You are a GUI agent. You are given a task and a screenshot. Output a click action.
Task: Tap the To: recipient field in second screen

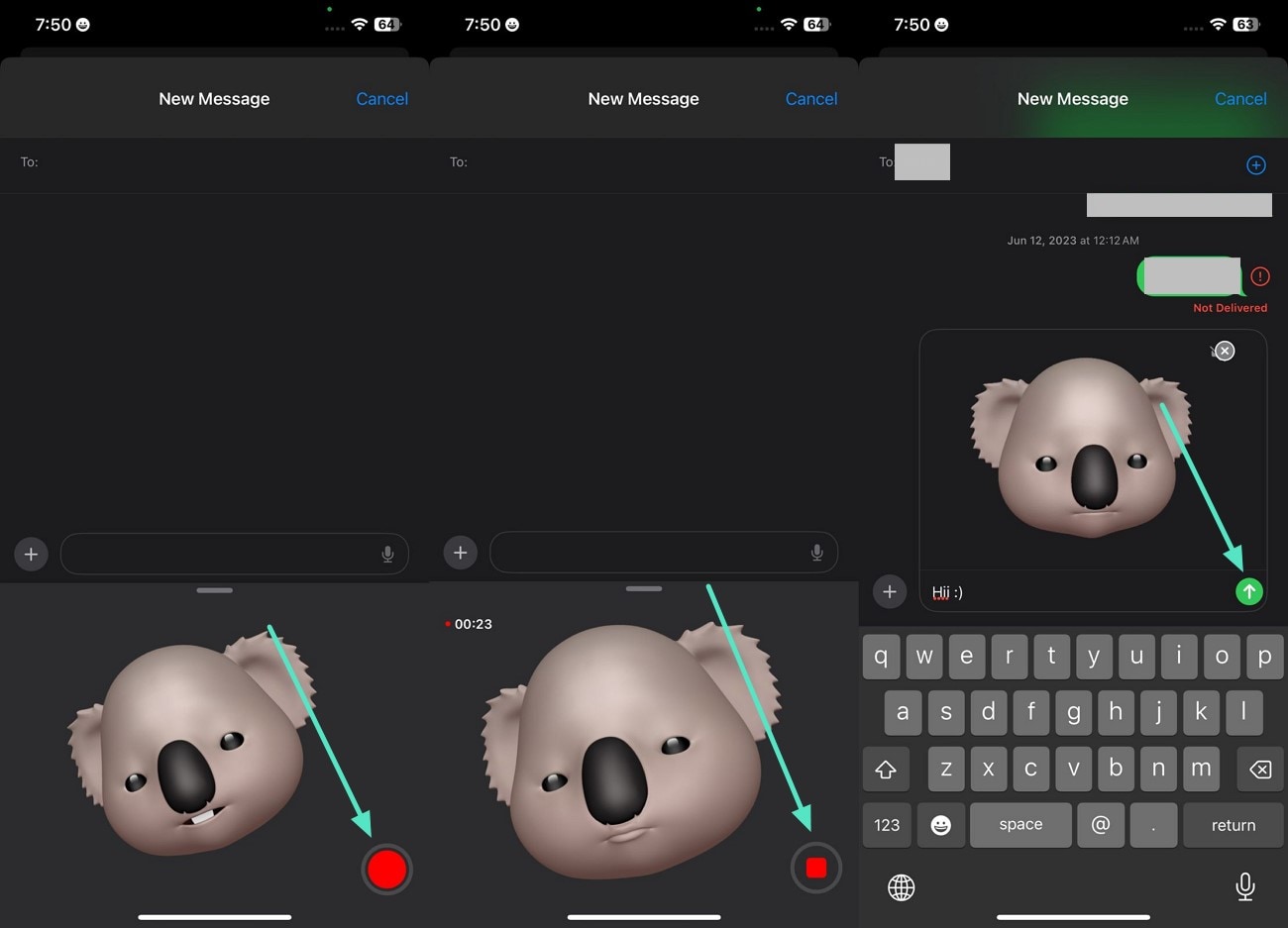[644, 162]
